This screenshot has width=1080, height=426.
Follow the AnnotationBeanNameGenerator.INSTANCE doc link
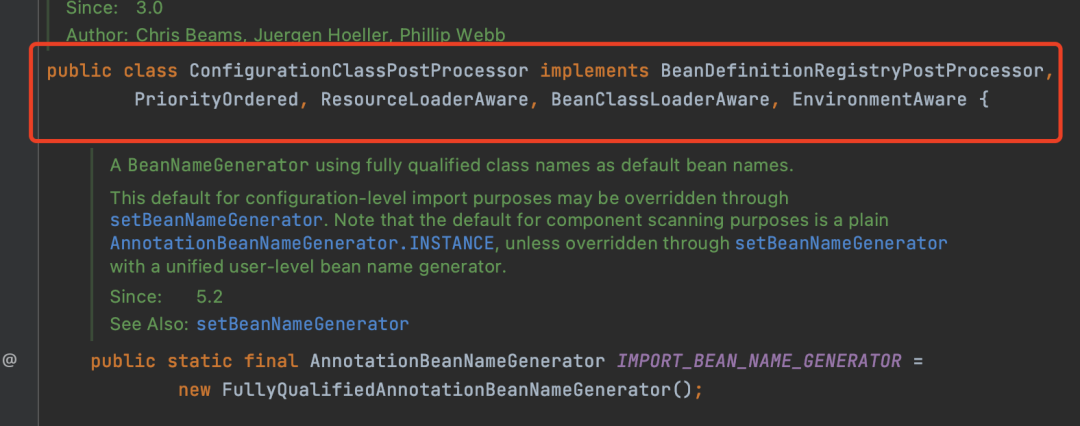coord(302,243)
